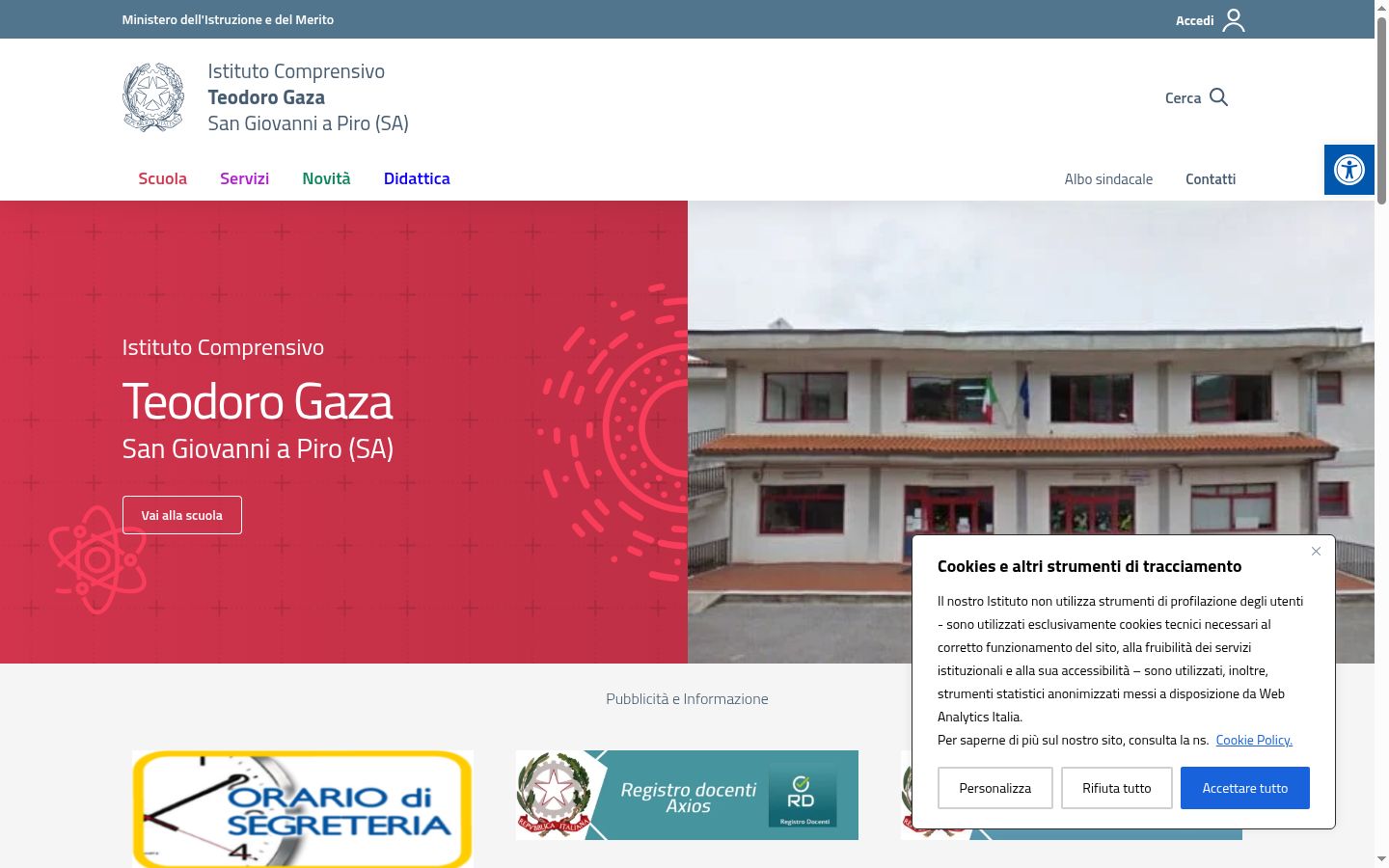The width and height of the screenshot is (1389, 868).
Task: Click the Accedi text label
Action: point(1194,20)
